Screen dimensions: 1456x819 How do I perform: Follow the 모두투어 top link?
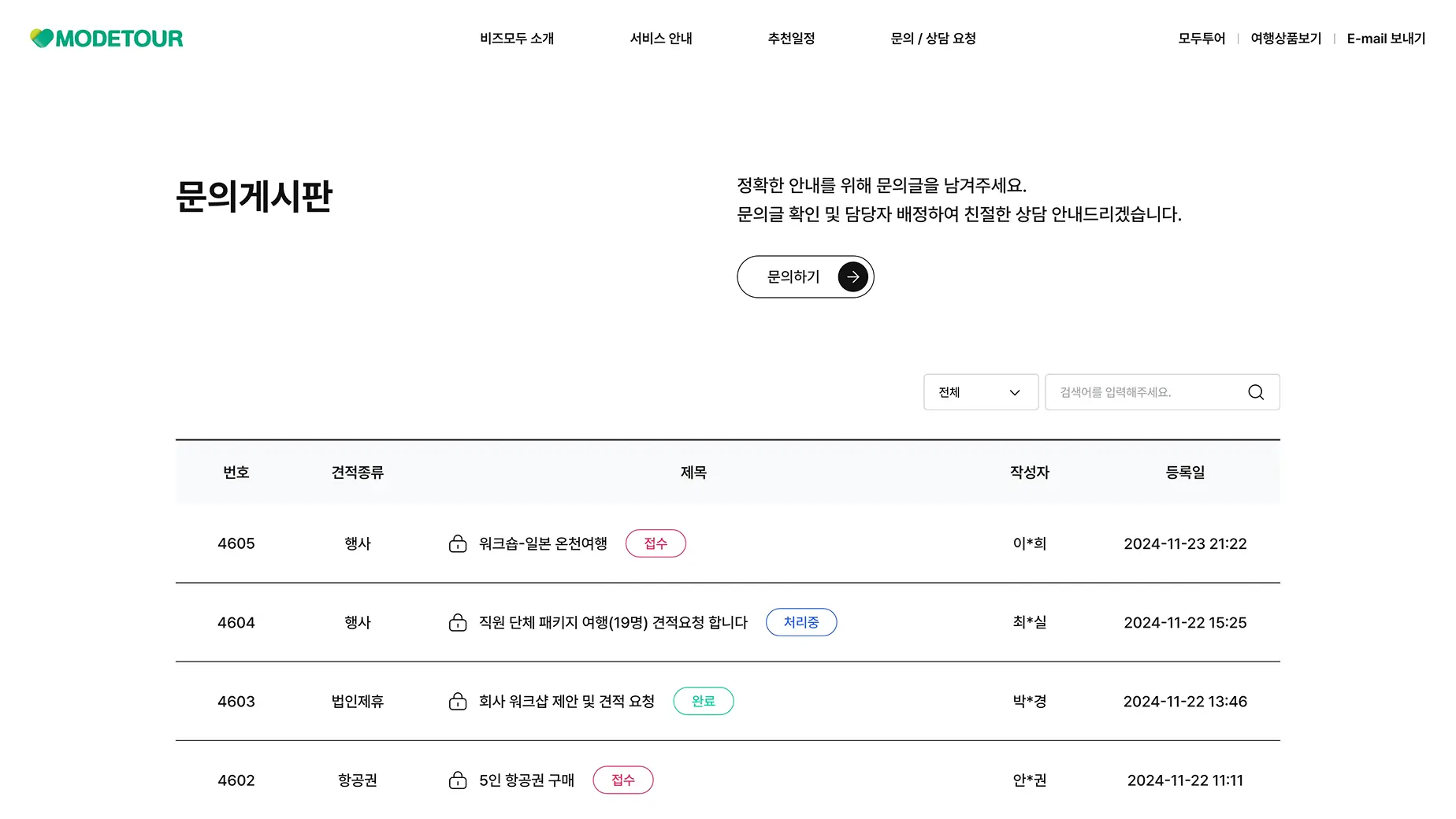[x=1202, y=39]
